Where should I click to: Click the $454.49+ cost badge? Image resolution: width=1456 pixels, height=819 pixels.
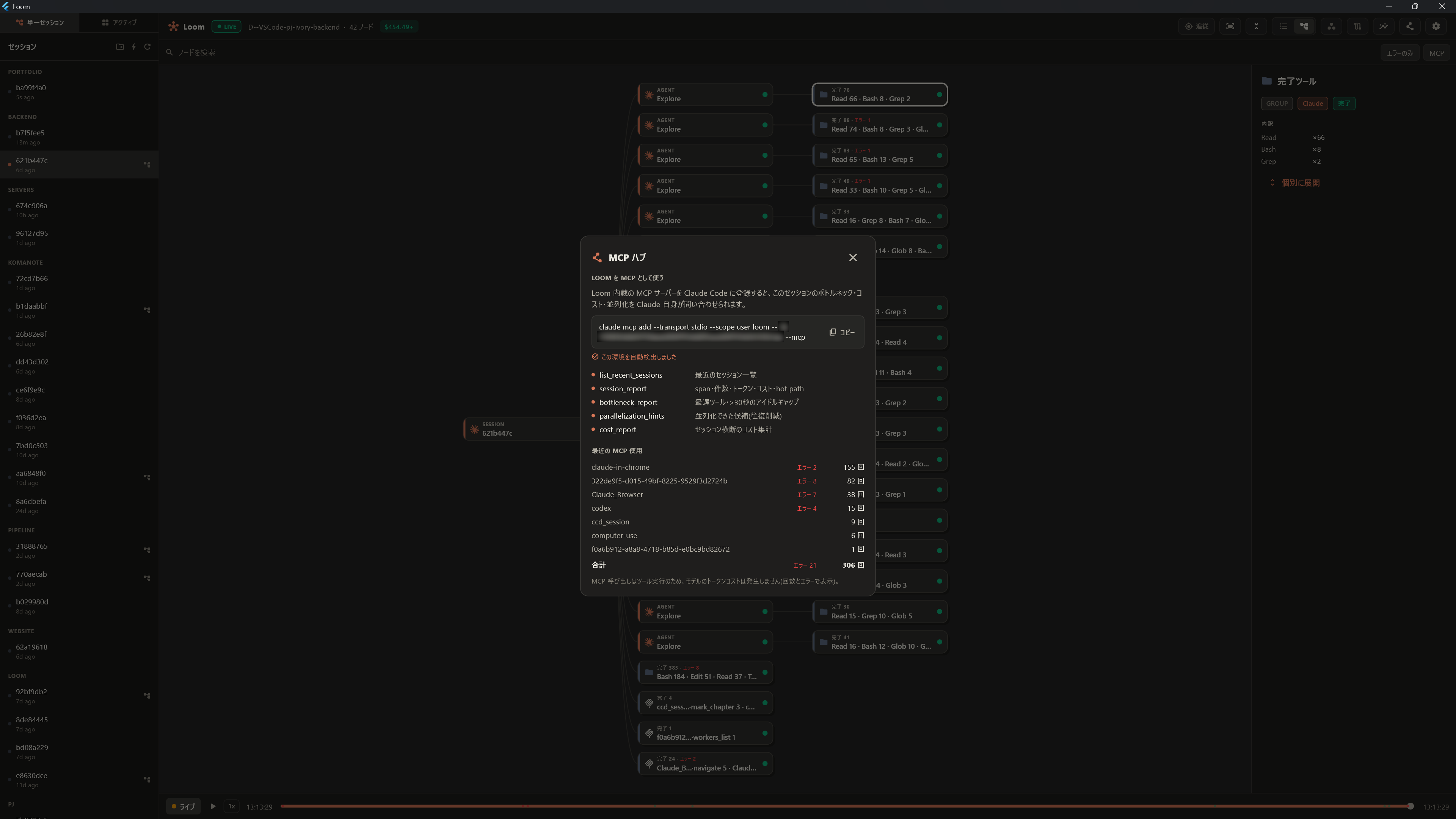click(399, 27)
